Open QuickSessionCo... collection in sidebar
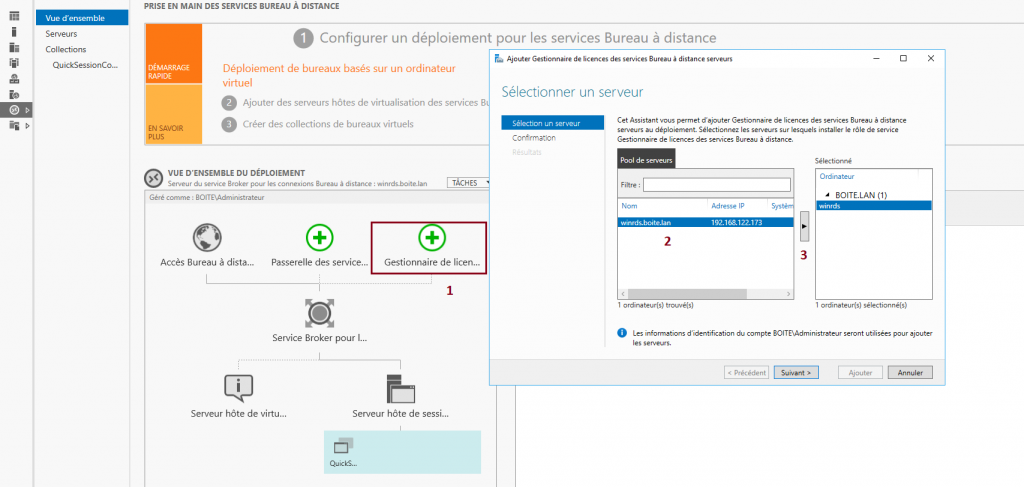This screenshot has width=1024, height=487. pos(85,65)
